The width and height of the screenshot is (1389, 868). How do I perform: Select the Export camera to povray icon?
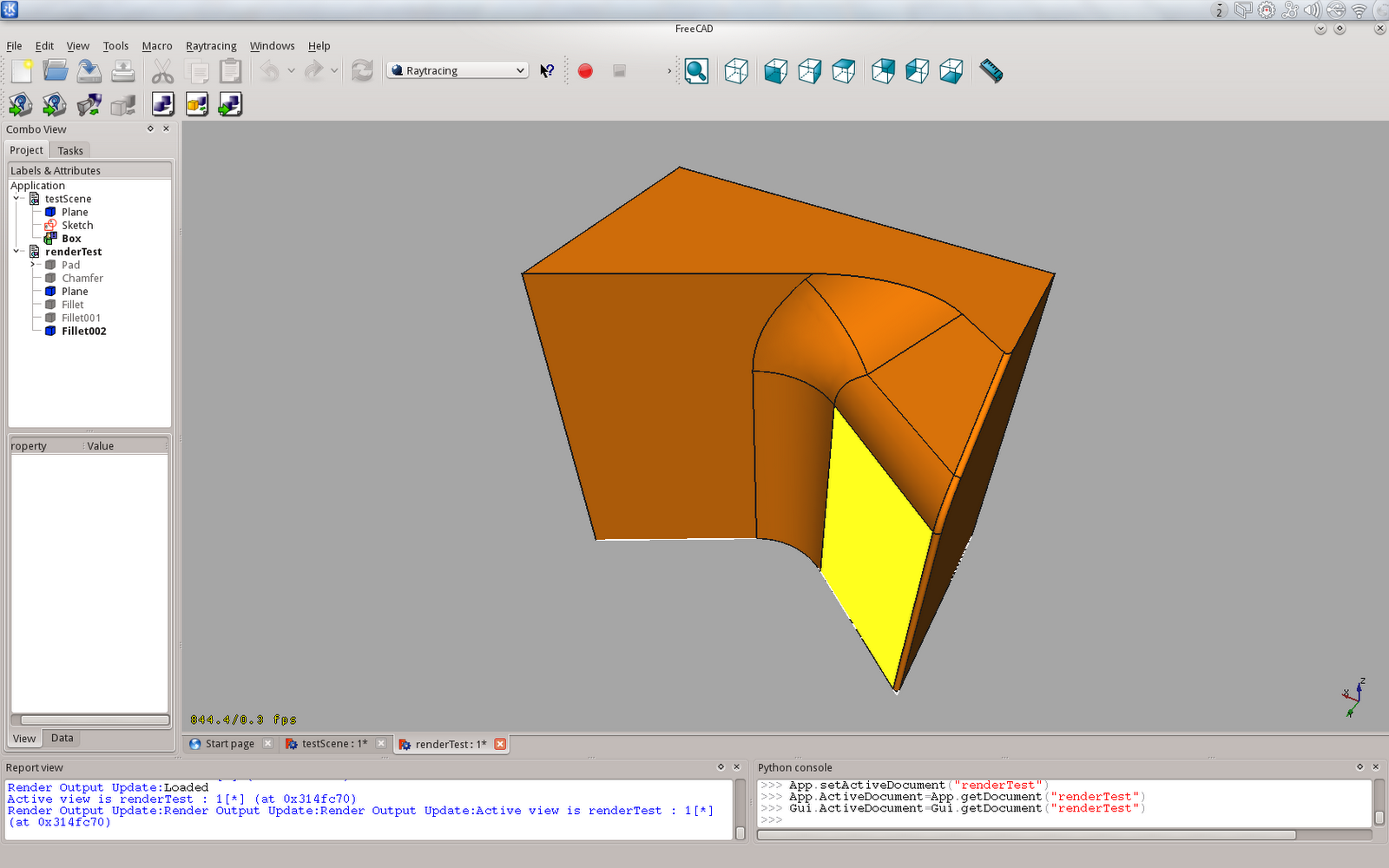89,104
